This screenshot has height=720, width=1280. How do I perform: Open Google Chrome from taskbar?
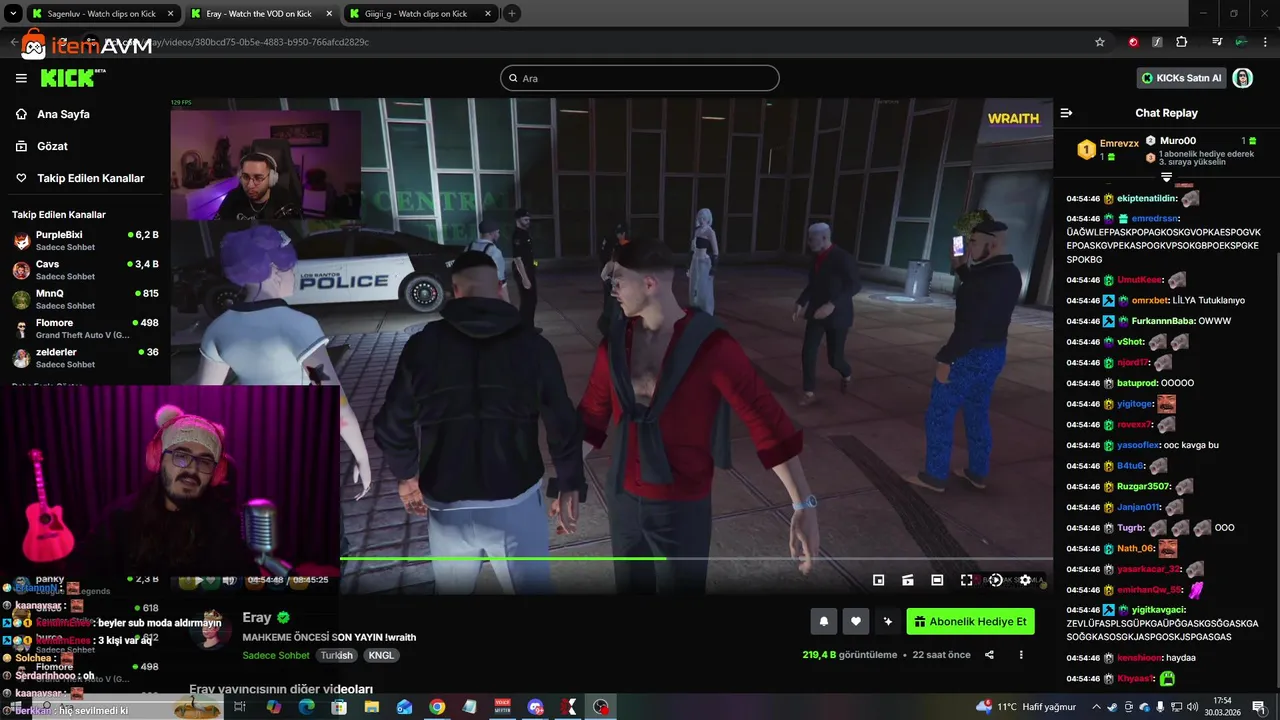tap(437, 707)
